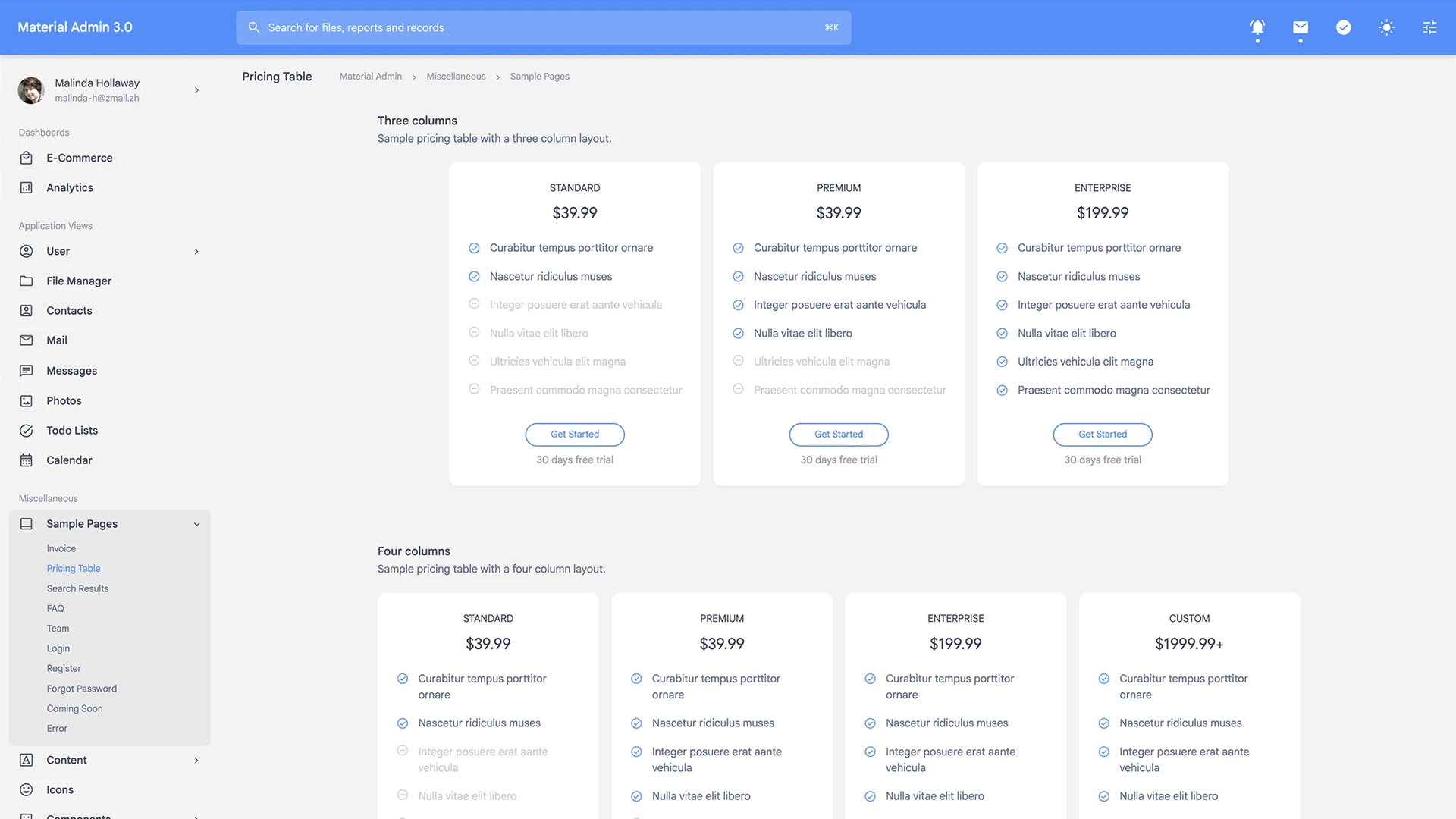Open Team sample page
Screen dimensions: 1456x819
58,629
